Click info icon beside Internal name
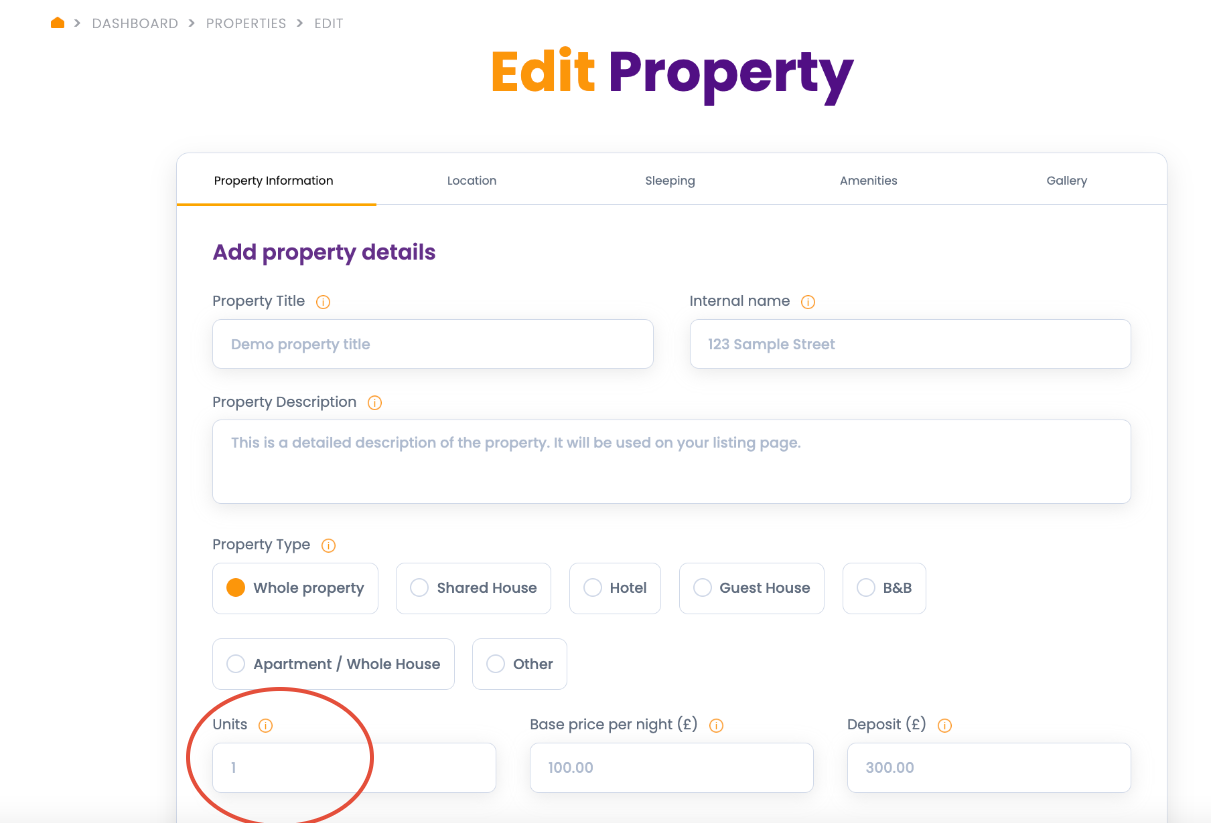This screenshot has width=1211, height=823. pyautogui.click(x=808, y=302)
